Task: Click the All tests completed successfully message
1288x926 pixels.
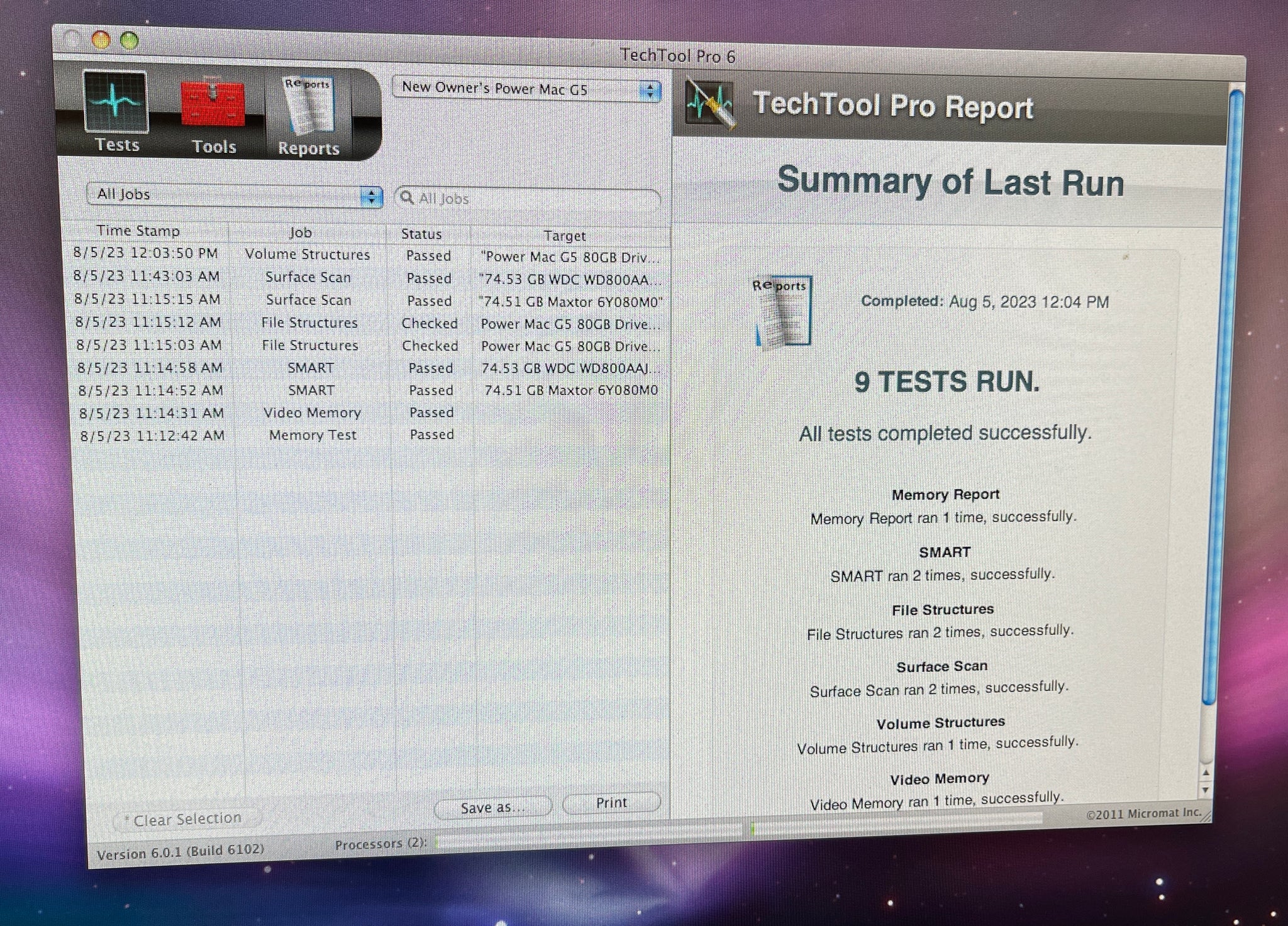Action: click(x=945, y=433)
